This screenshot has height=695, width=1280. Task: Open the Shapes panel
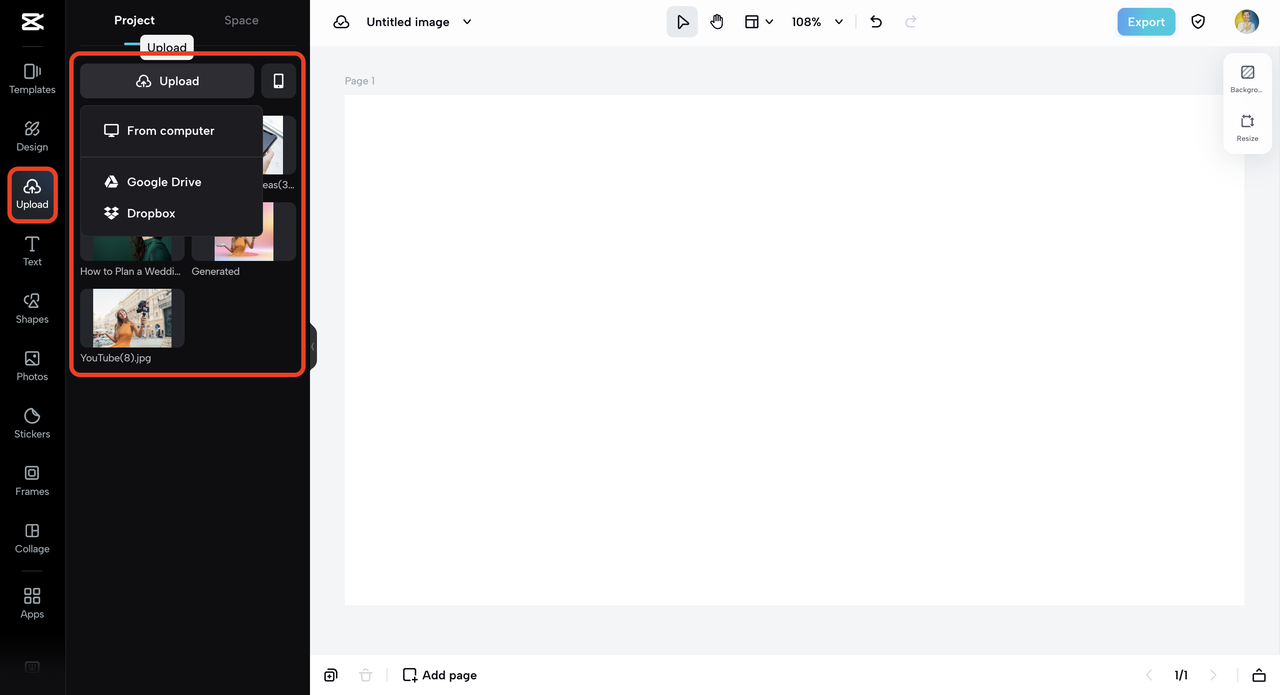(x=32, y=308)
